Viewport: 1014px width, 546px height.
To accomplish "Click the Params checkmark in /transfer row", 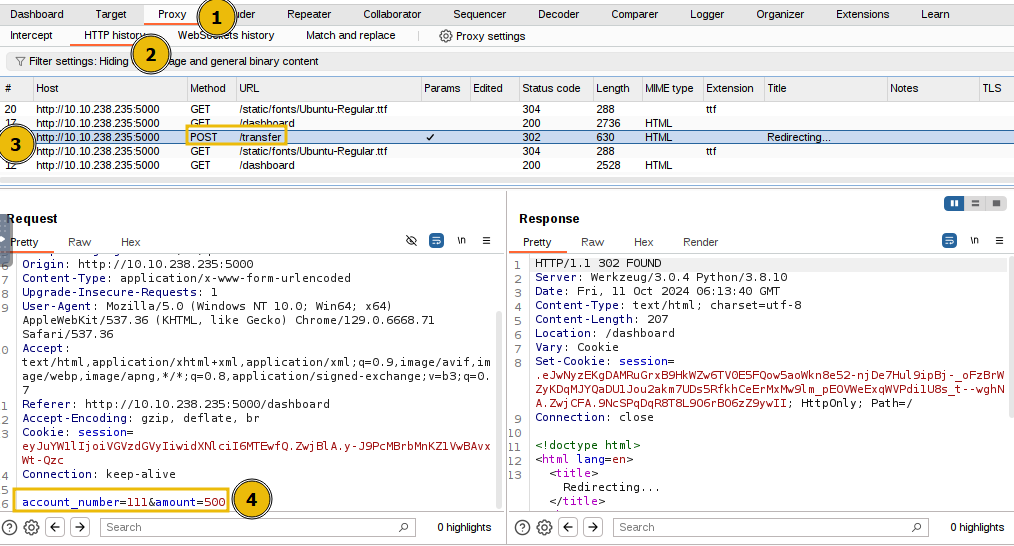I will (x=430, y=137).
